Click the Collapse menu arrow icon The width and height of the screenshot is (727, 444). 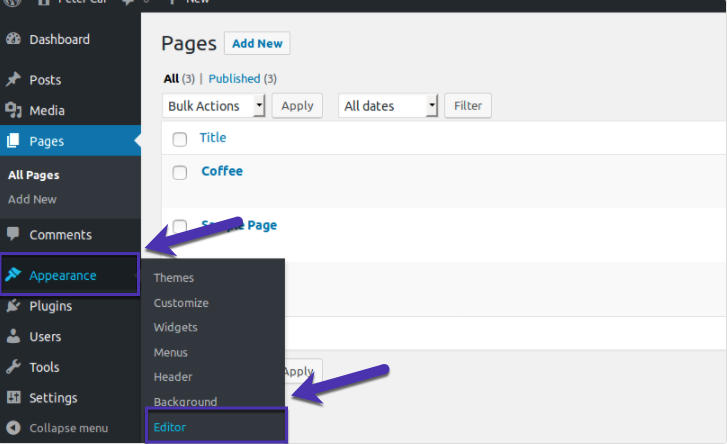13,427
